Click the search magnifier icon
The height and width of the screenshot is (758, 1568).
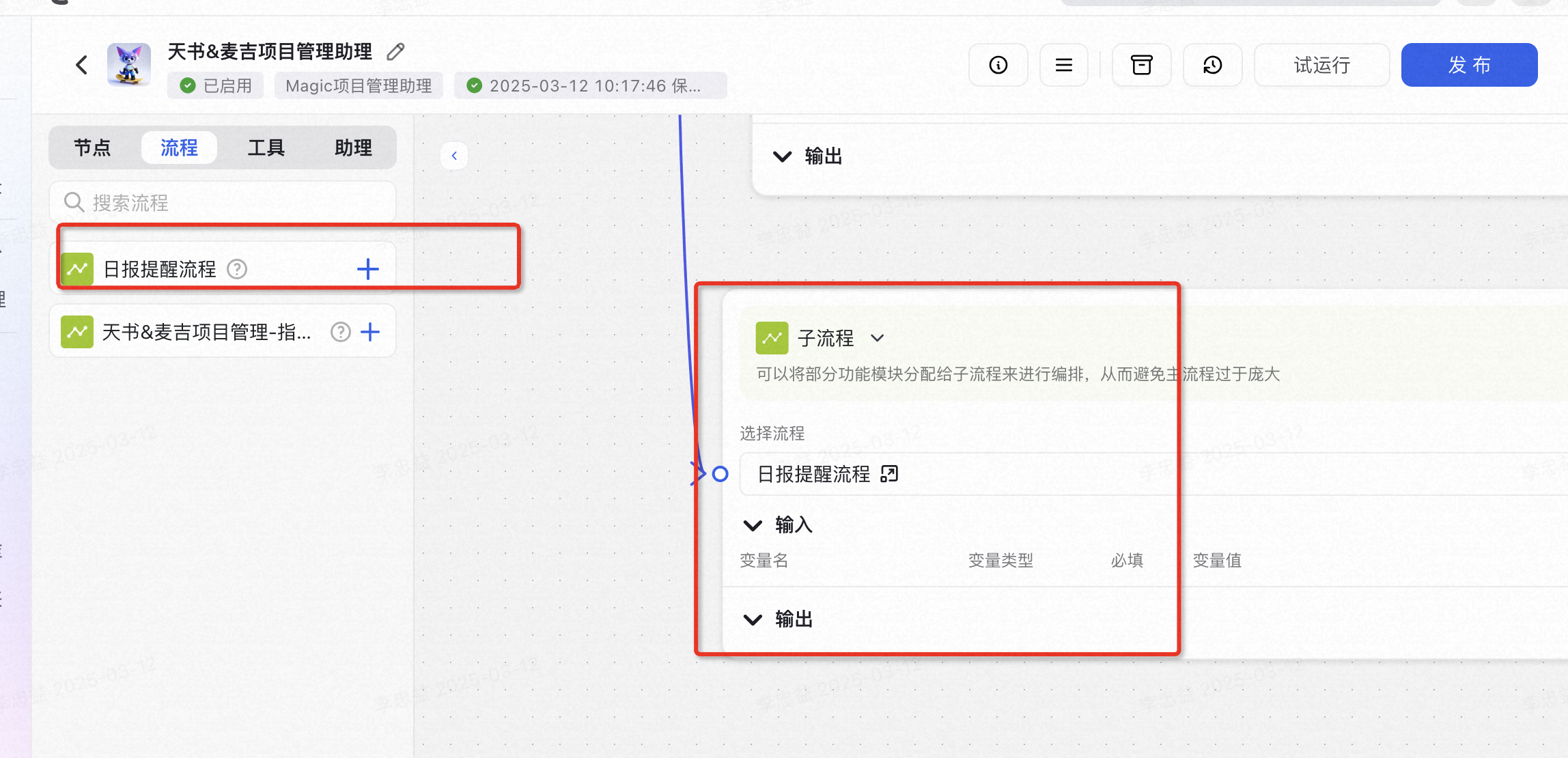[x=73, y=202]
